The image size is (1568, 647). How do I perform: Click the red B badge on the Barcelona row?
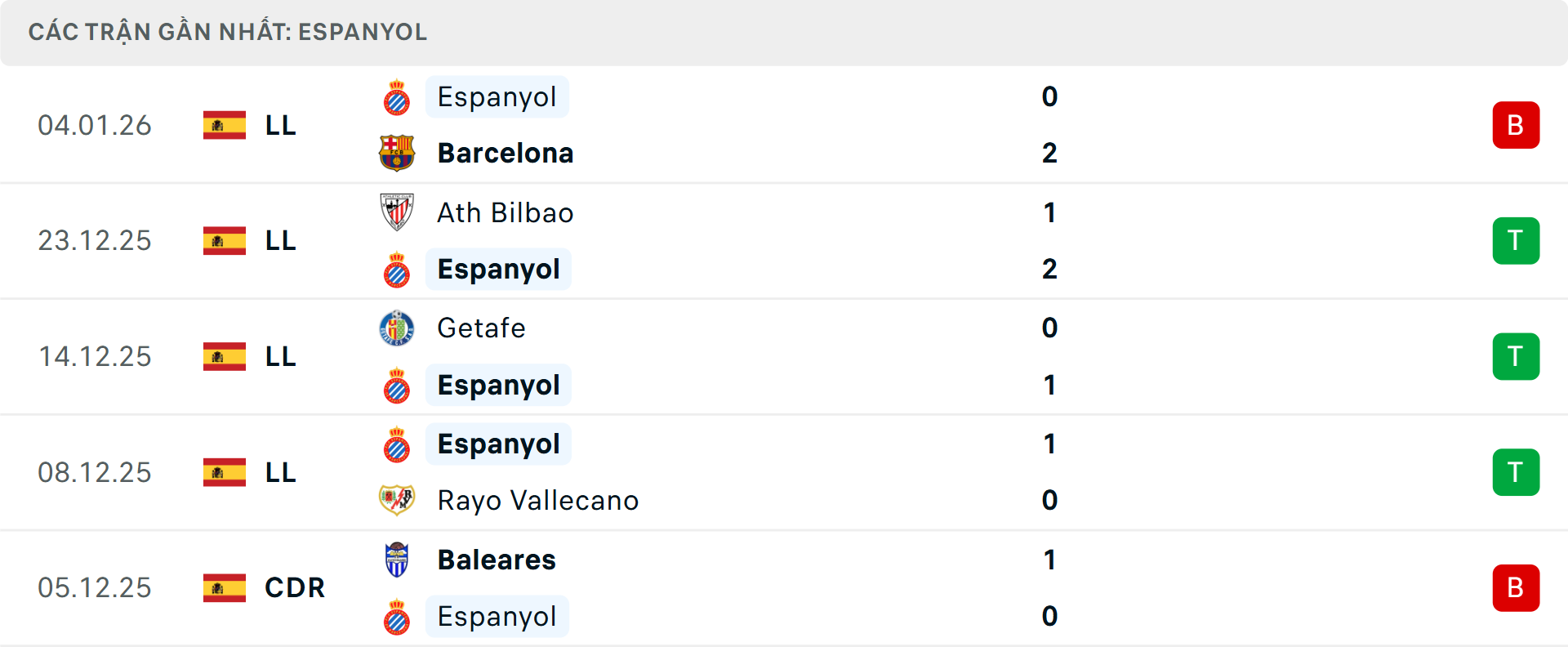click(1516, 124)
